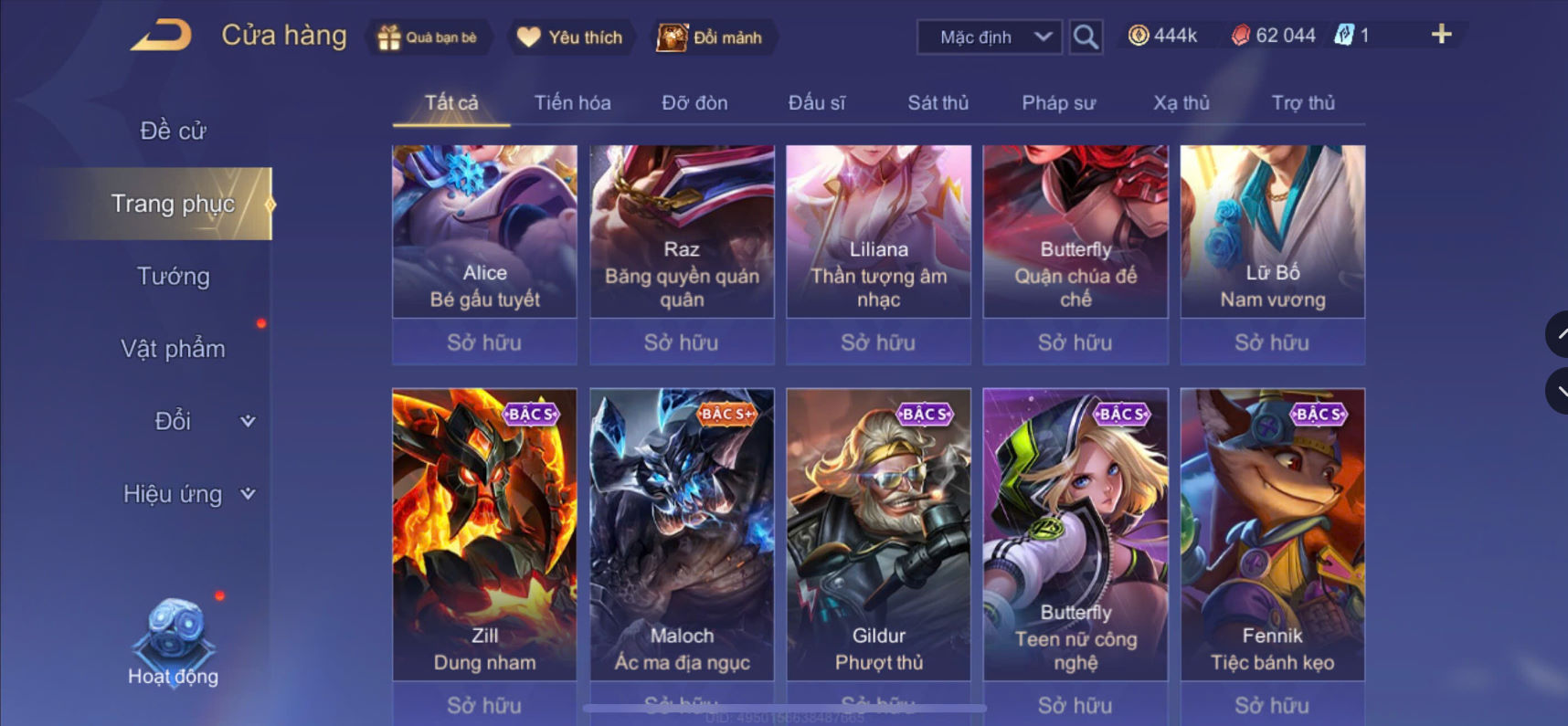Tap the plus icon to add currency
Viewport: 1568px width, 726px height.
pyautogui.click(x=1441, y=35)
